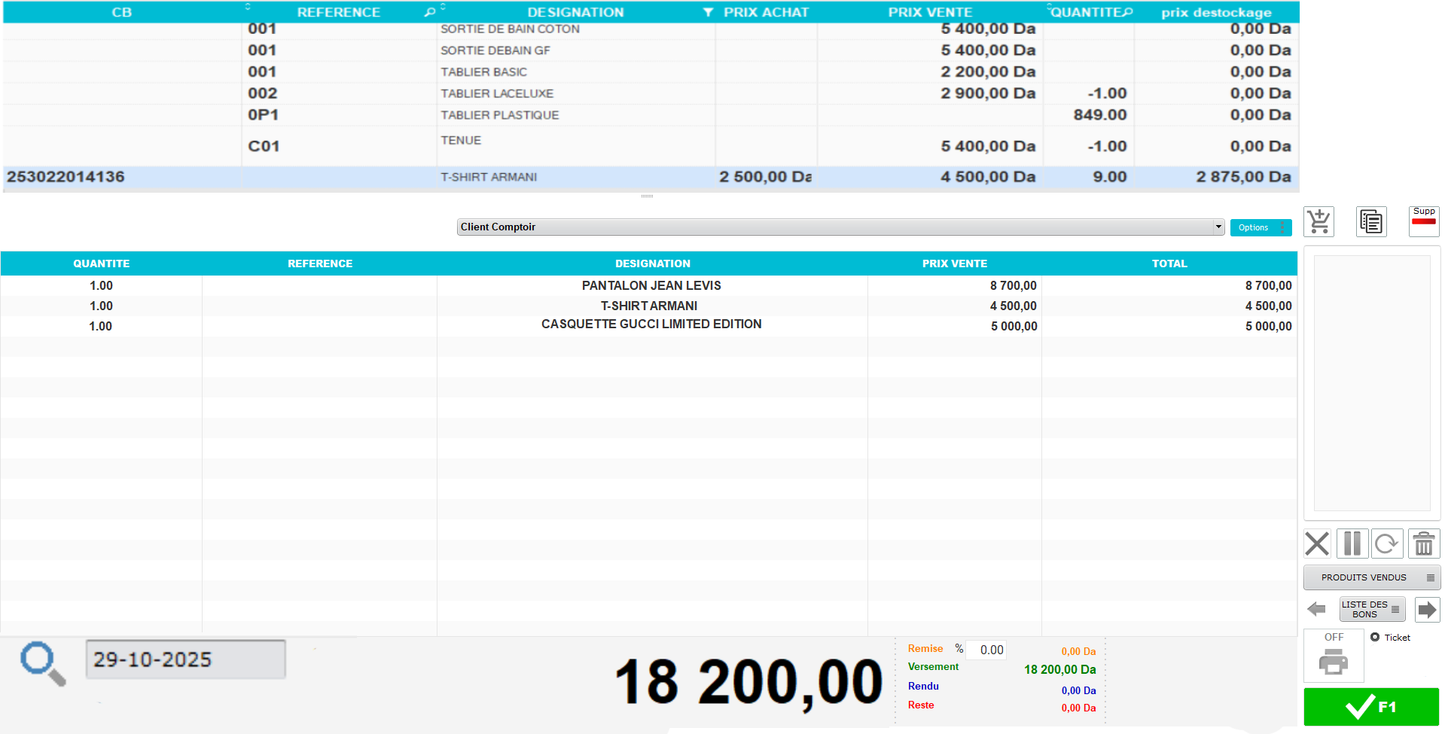Viewport: 1445px width, 734px height.
Task: Select the T-SHIRT ARMANI sale row
Action: pos(650,305)
